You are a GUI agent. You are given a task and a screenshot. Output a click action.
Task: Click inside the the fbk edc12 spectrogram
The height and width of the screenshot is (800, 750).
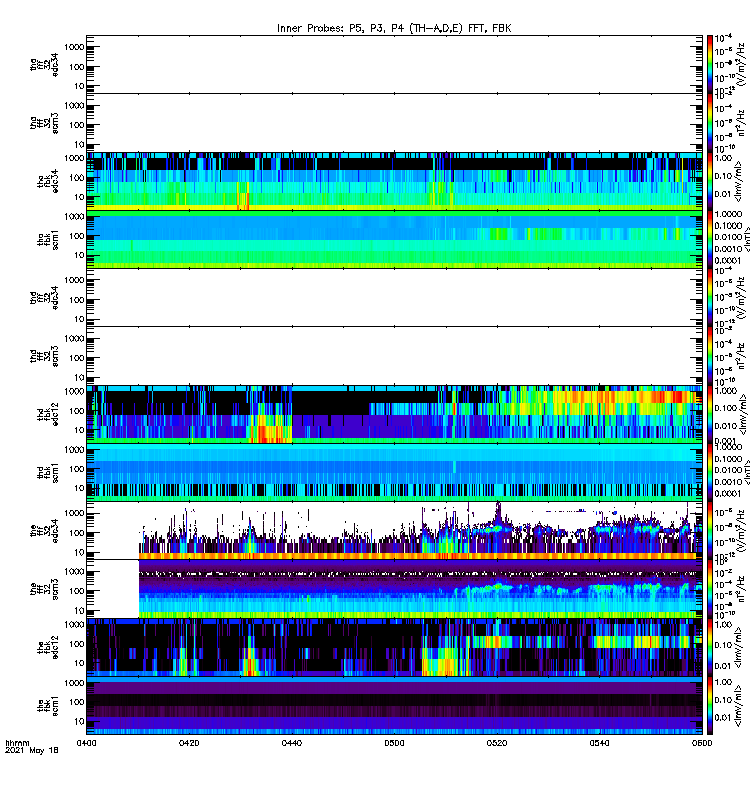pyautogui.click(x=394, y=647)
